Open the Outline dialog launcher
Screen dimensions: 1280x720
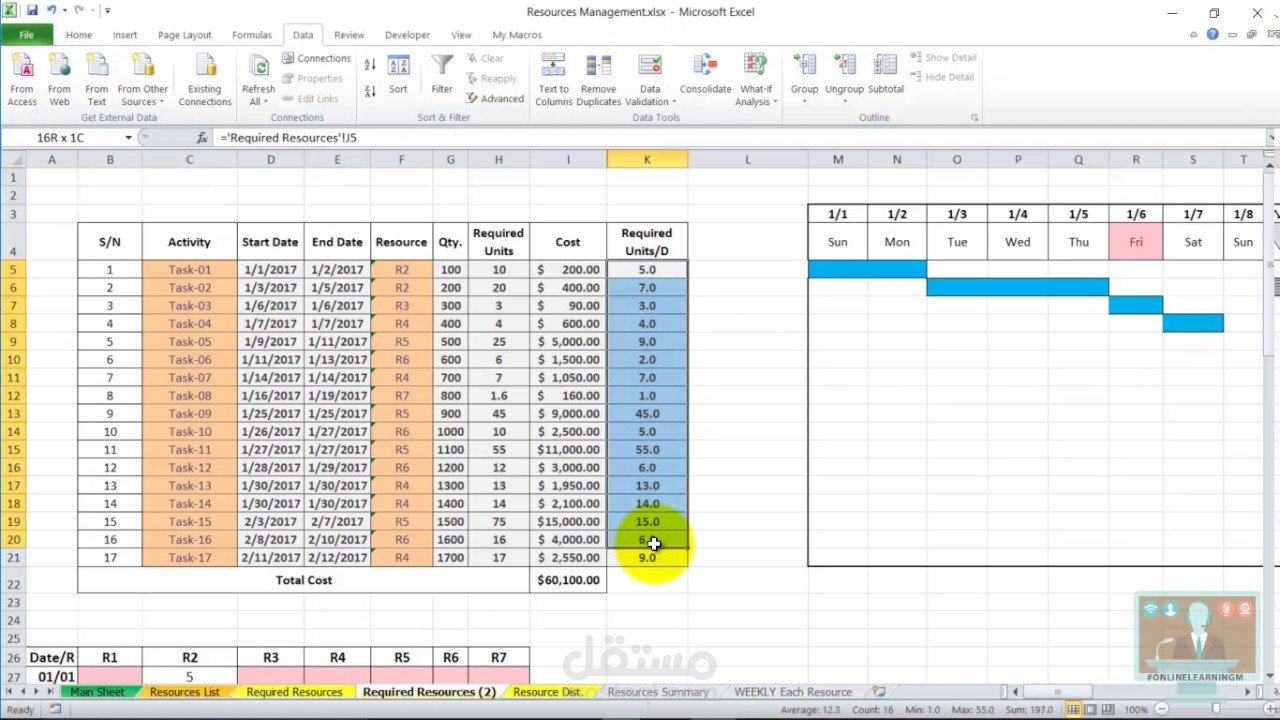(x=975, y=118)
